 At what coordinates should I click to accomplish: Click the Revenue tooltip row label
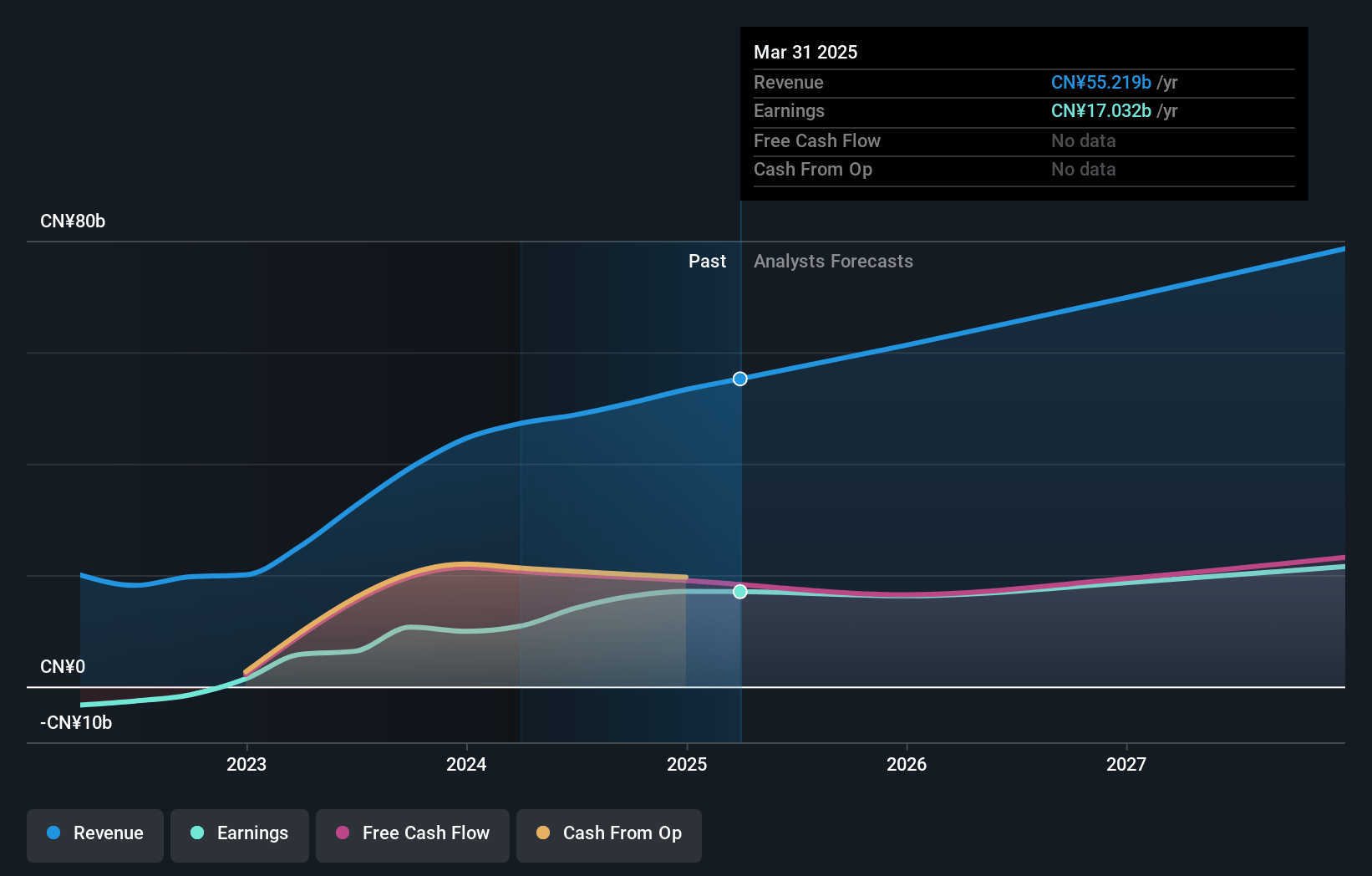(789, 83)
